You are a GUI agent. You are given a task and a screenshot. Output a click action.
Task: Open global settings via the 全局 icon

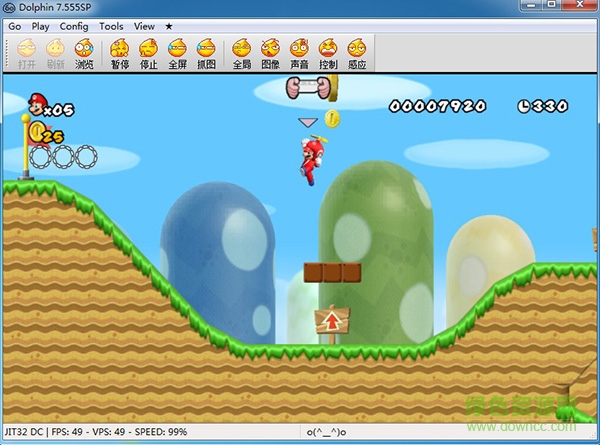click(x=241, y=53)
